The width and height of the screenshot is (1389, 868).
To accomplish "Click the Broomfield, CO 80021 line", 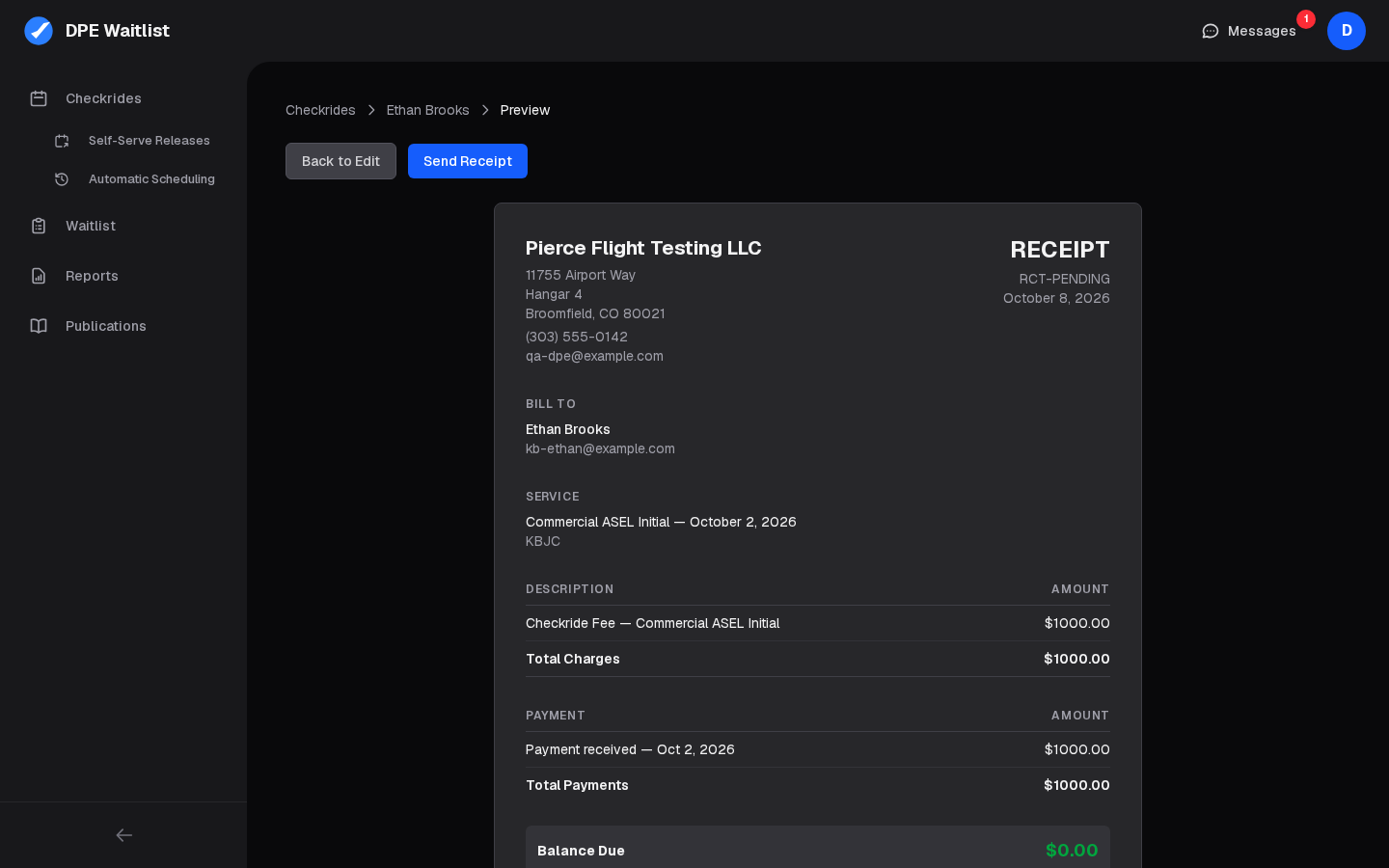I will [595, 313].
